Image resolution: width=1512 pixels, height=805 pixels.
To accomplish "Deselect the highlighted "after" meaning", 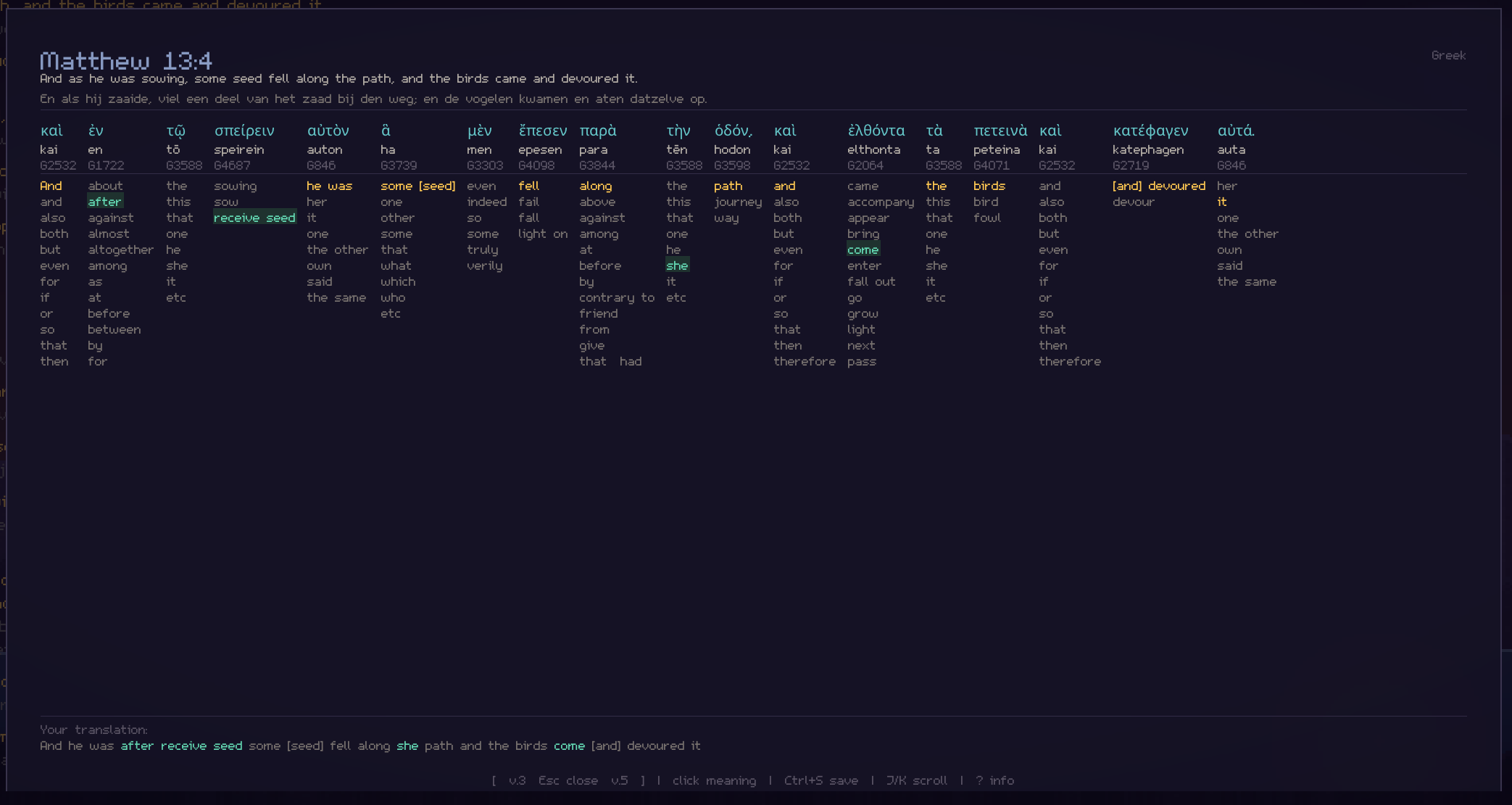I will [104, 202].
